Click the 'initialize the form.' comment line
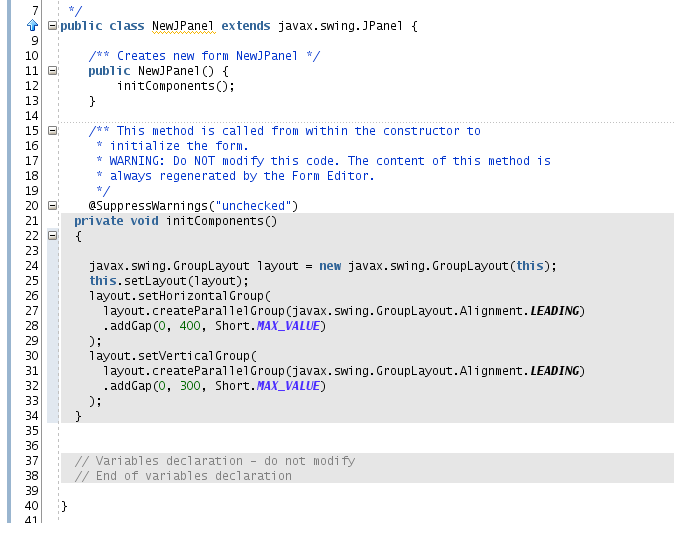This screenshot has height=538, width=688. pos(172,146)
